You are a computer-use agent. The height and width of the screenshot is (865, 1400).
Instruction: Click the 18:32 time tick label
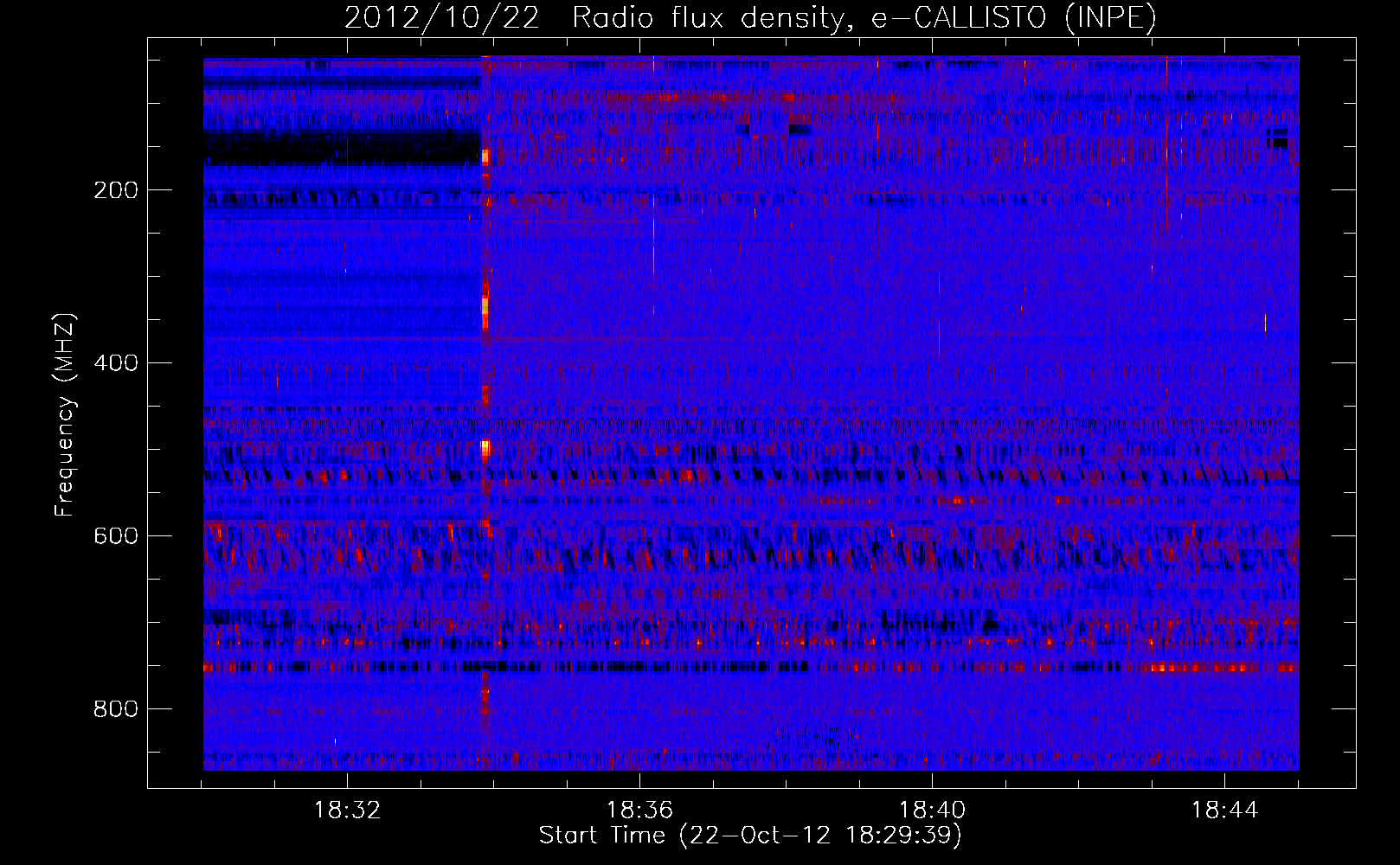point(347,811)
